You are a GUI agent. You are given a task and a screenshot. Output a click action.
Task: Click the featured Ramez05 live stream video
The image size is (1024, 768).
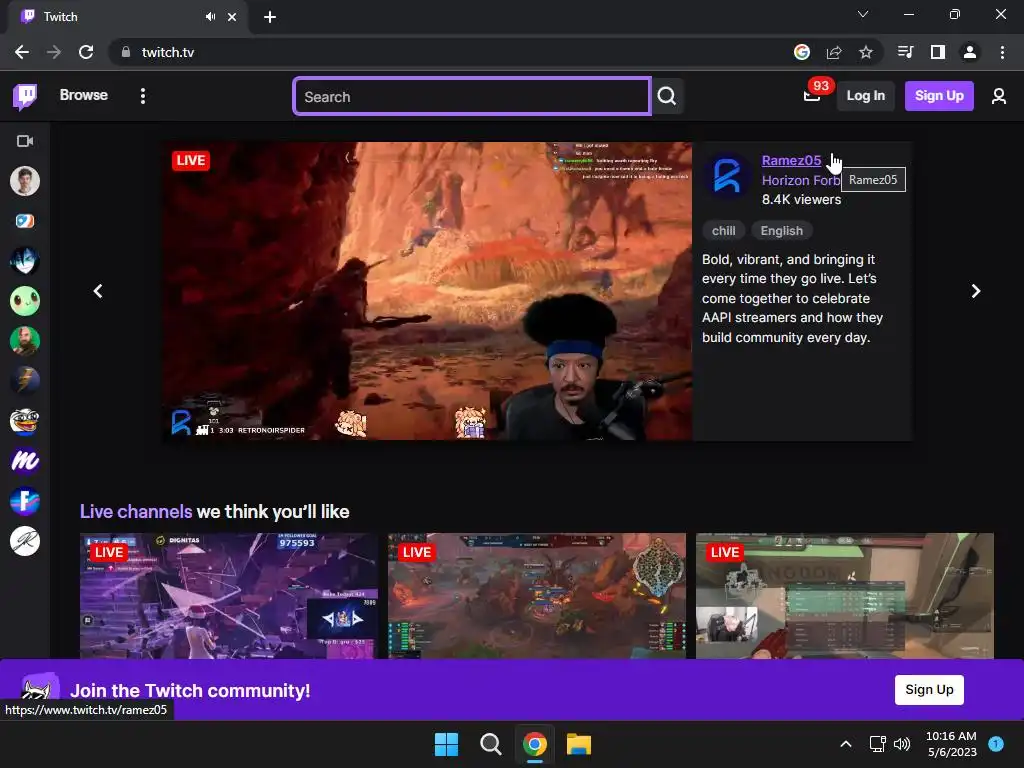(428, 291)
